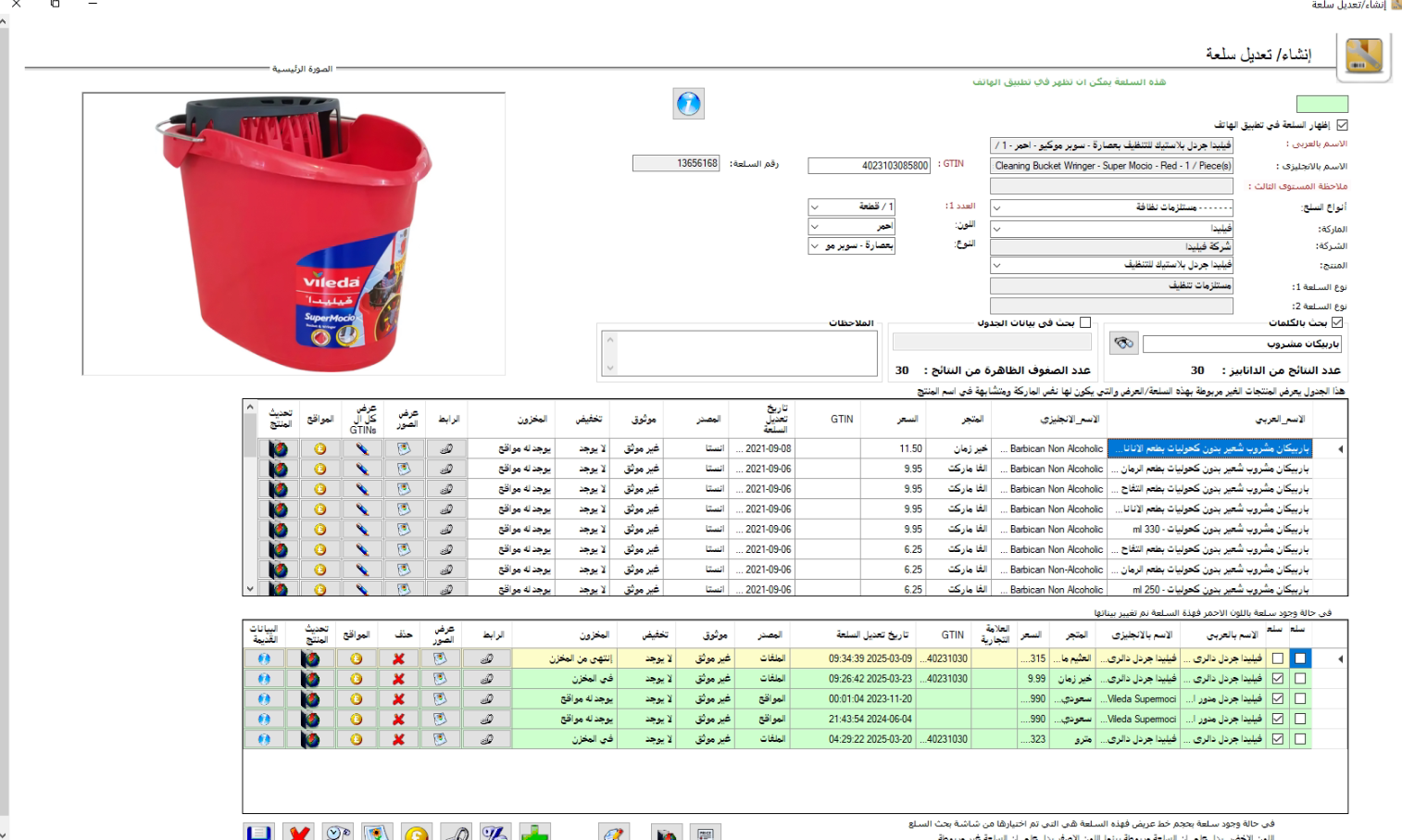Click the percent discount icon in bottom toolbar
1402x840 pixels.
click(494, 833)
